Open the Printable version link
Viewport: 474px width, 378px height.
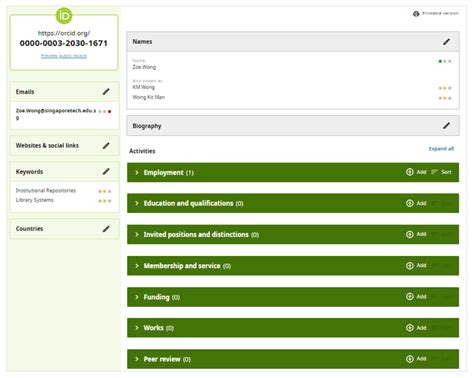pos(440,13)
